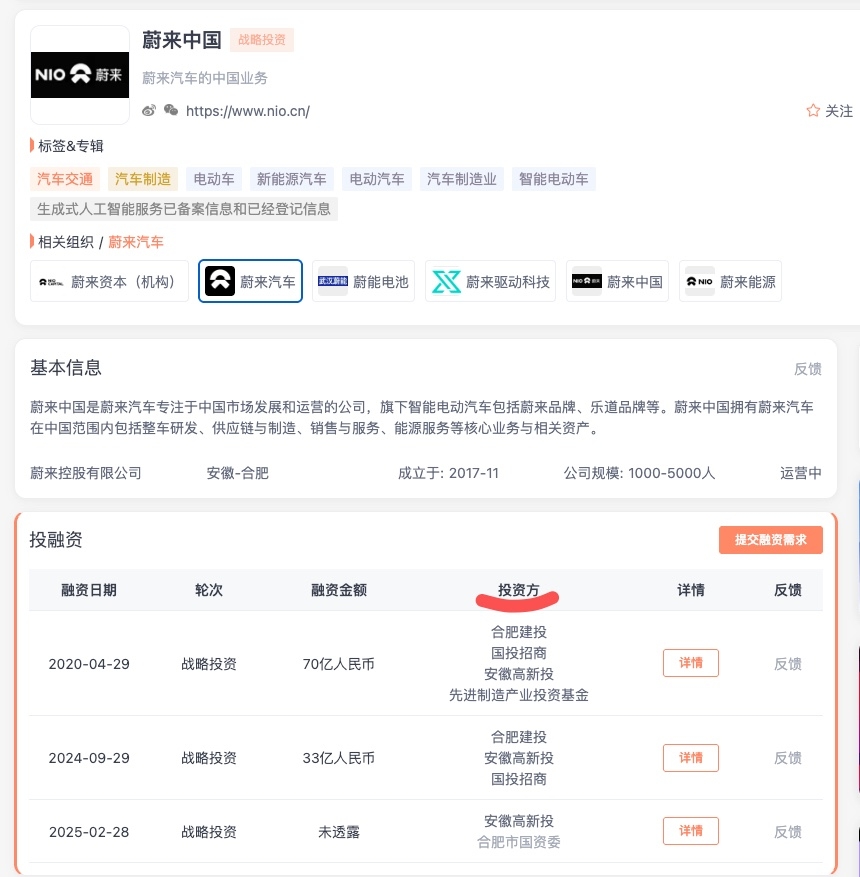Click the 战略投资 badge beside 蔚来中国

click(x=262, y=40)
